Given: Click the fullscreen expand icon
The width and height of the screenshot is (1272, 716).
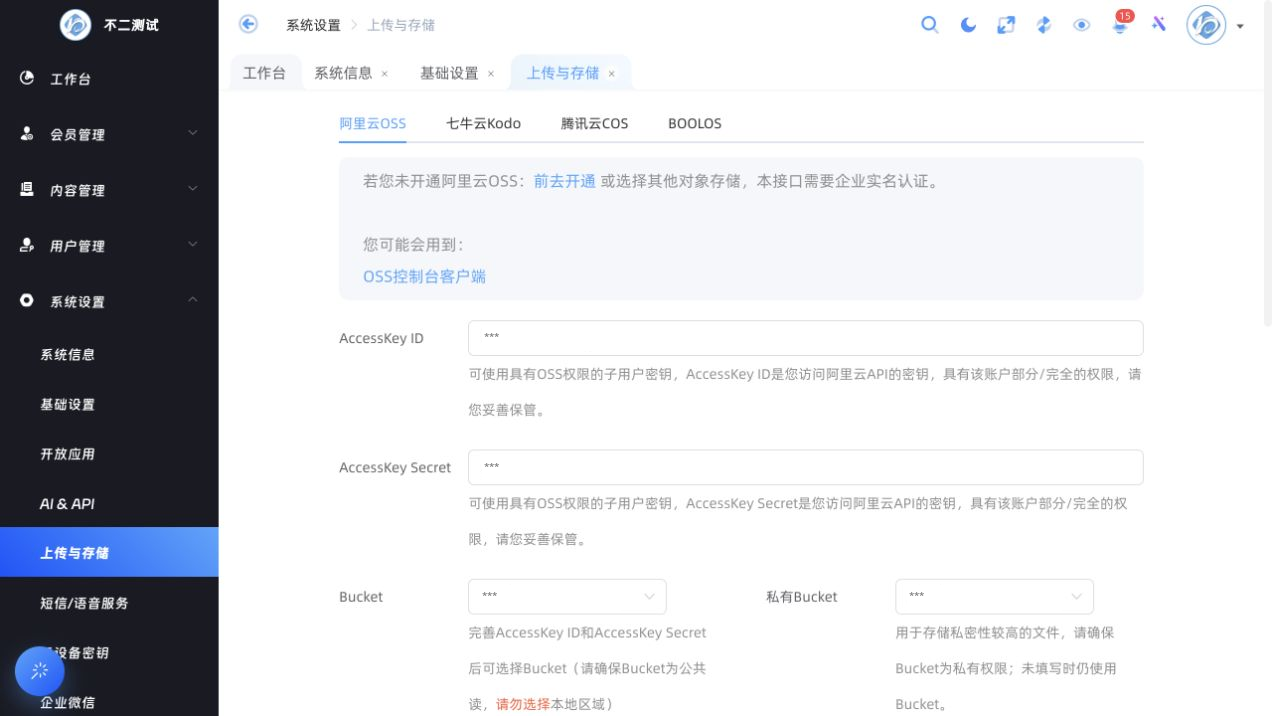Looking at the screenshot, I should 1006,25.
